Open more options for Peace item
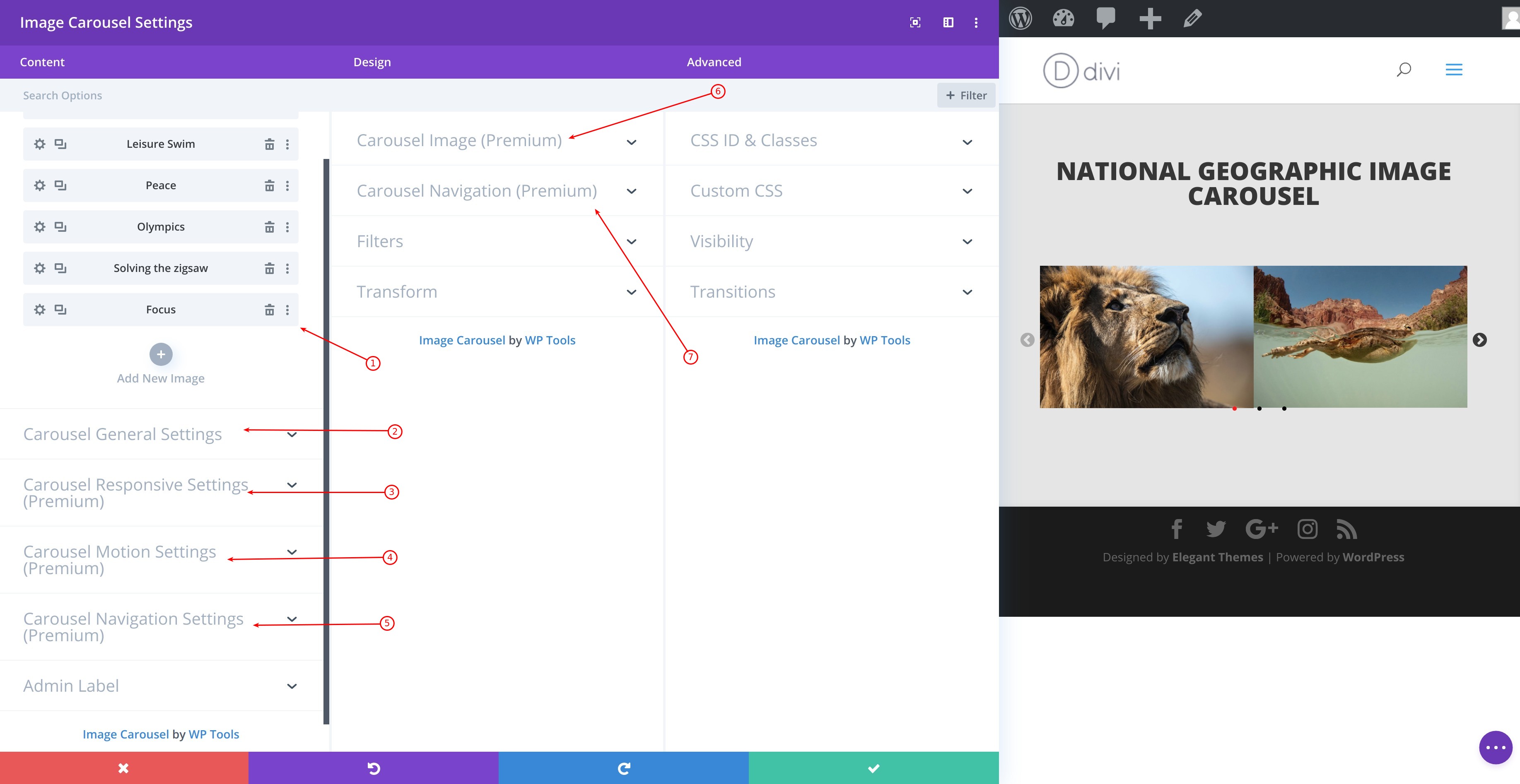 click(x=287, y=185)
